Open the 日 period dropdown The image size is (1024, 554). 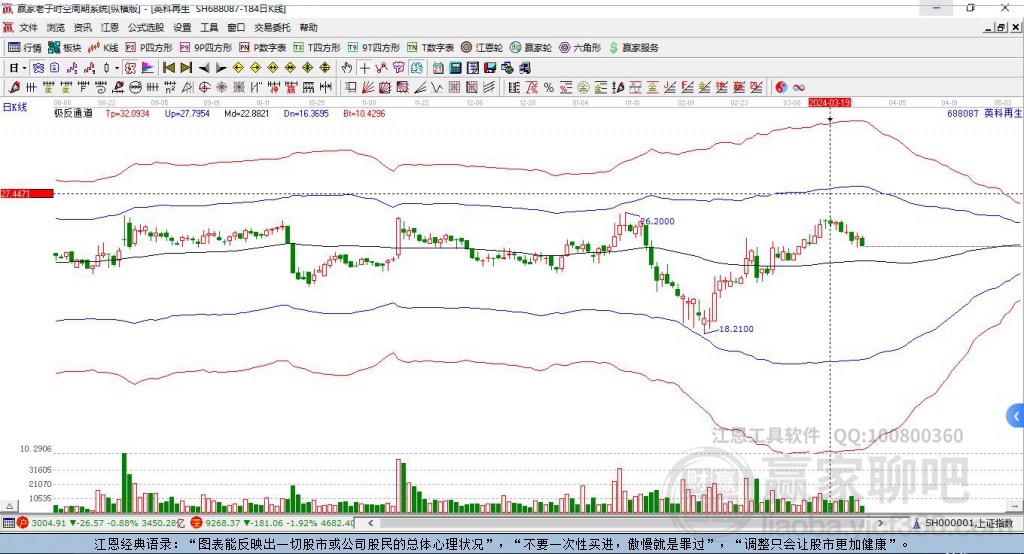pyautogui.click(x=18, y=68)
